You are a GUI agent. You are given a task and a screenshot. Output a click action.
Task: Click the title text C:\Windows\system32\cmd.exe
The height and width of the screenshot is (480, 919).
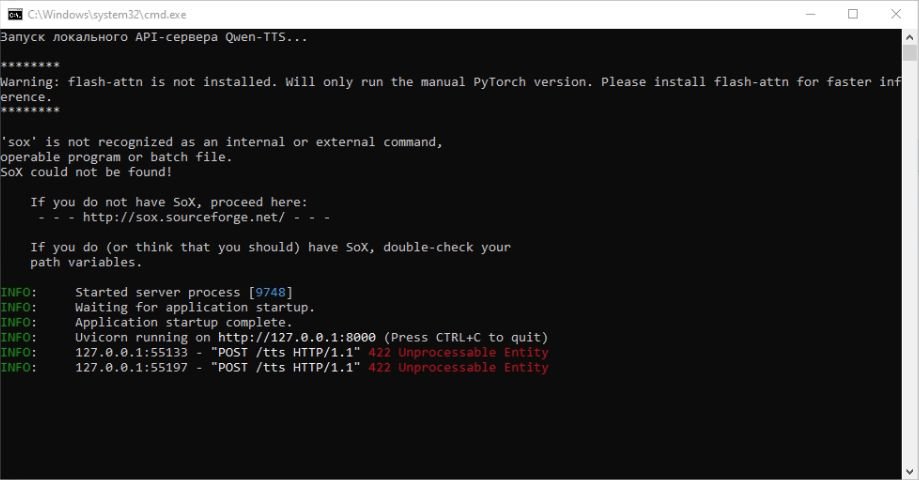coord(107,15)
